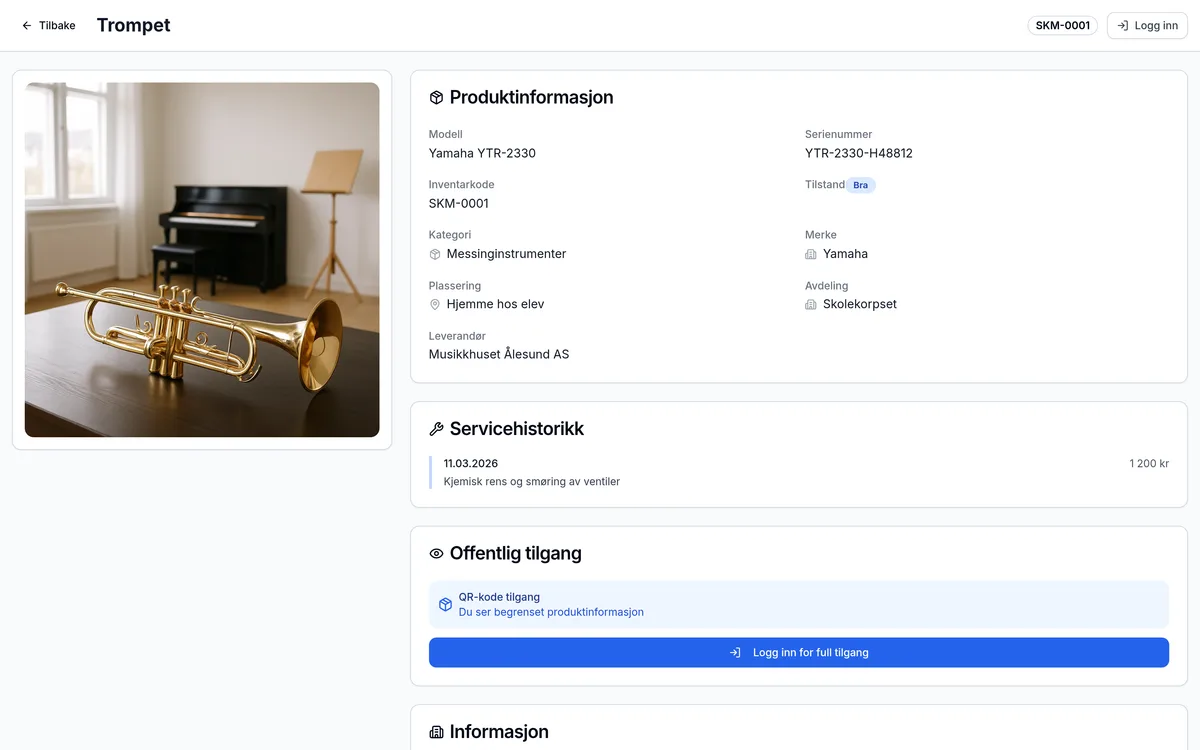
Task: Click the QR-kode tilgang notice title
Action: coord(499,597)
